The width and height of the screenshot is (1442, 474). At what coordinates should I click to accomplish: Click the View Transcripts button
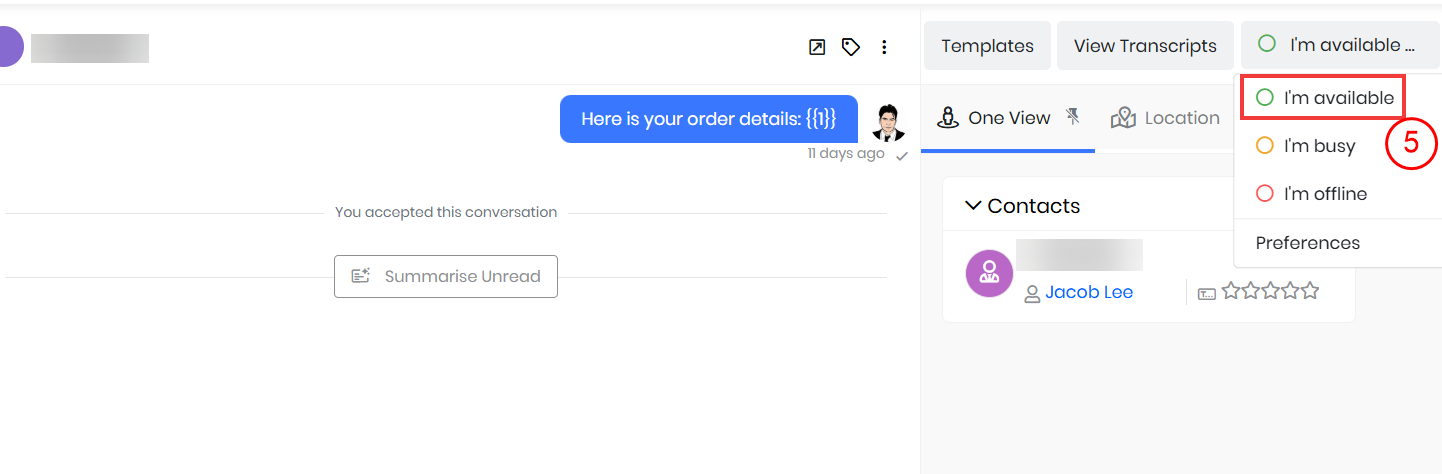click(x=1145, y=46)
